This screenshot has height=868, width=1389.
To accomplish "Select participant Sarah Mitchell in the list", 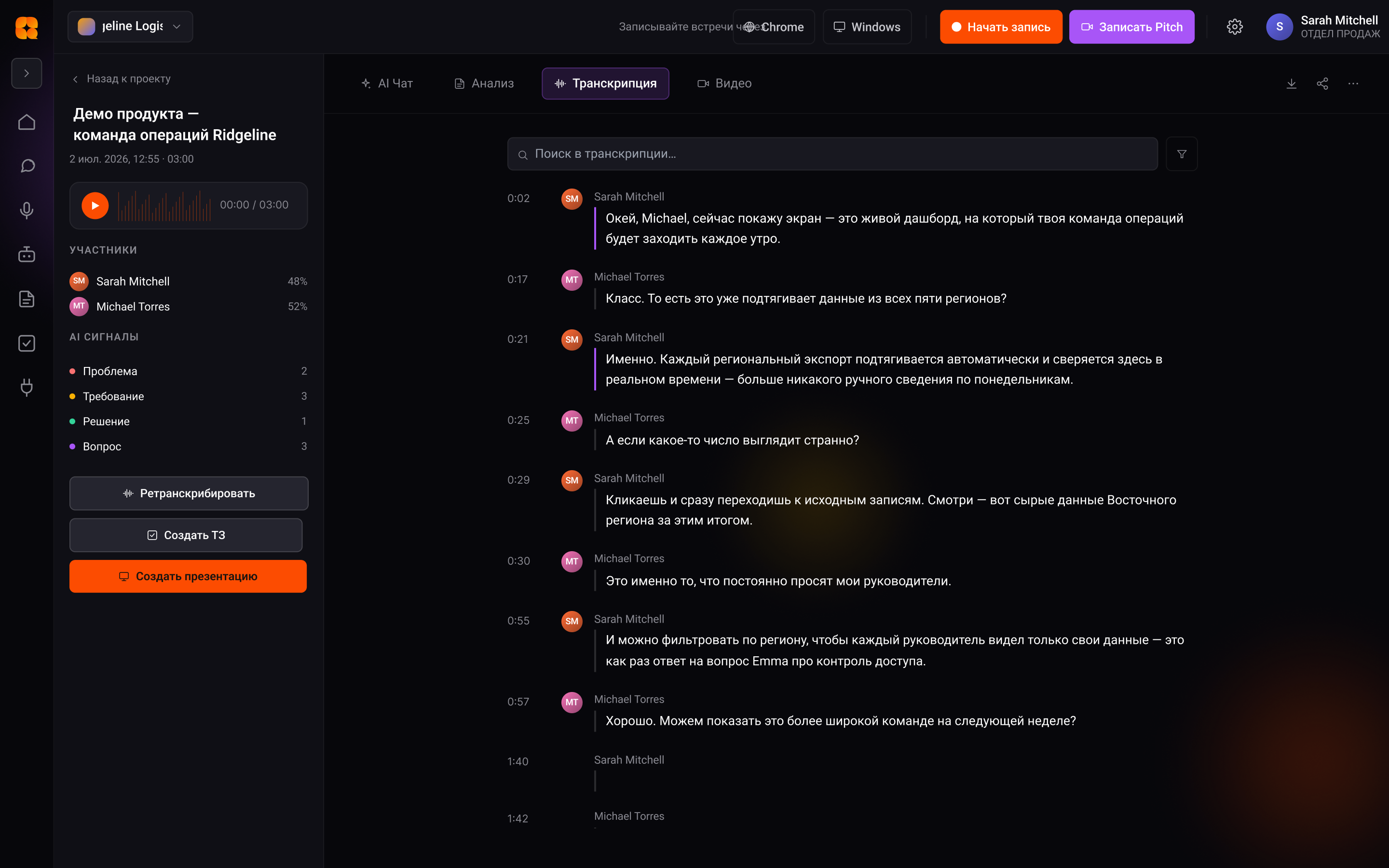I will pos(188,281).
